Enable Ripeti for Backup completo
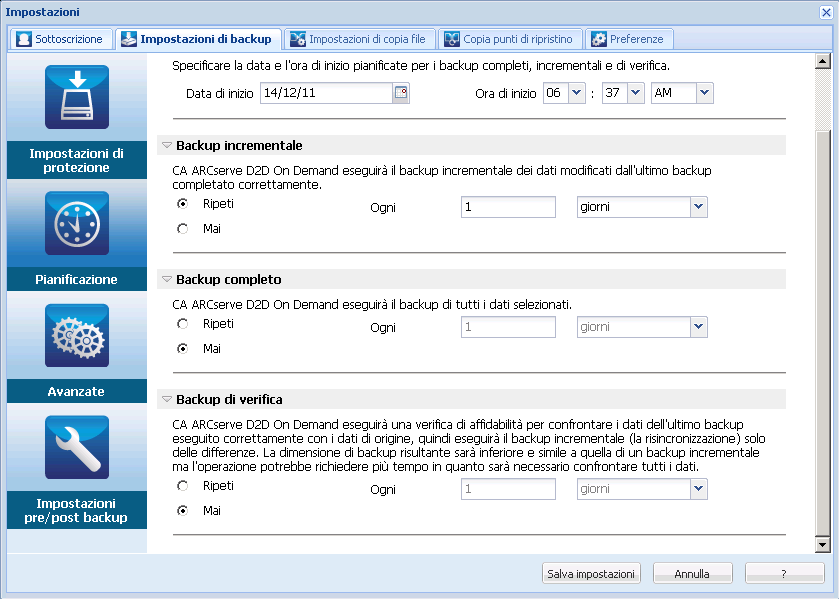Screen dimensions: 839x599 pos(182,324)
